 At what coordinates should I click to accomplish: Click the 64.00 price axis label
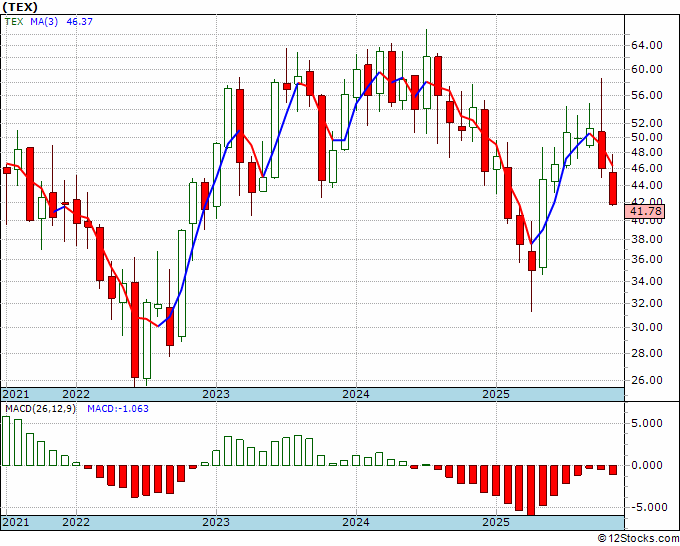[646, 45]
